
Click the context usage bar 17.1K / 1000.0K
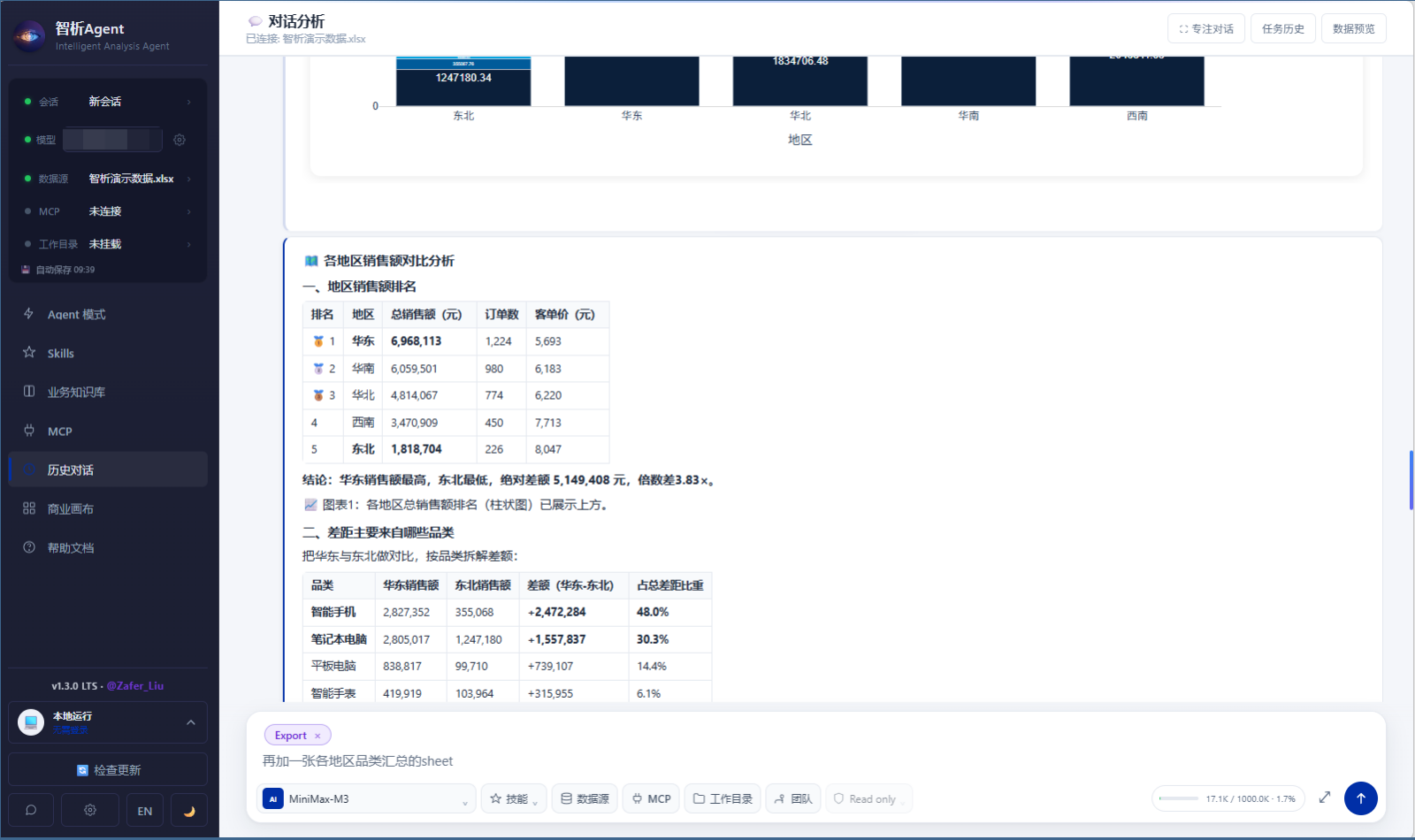1228,798
